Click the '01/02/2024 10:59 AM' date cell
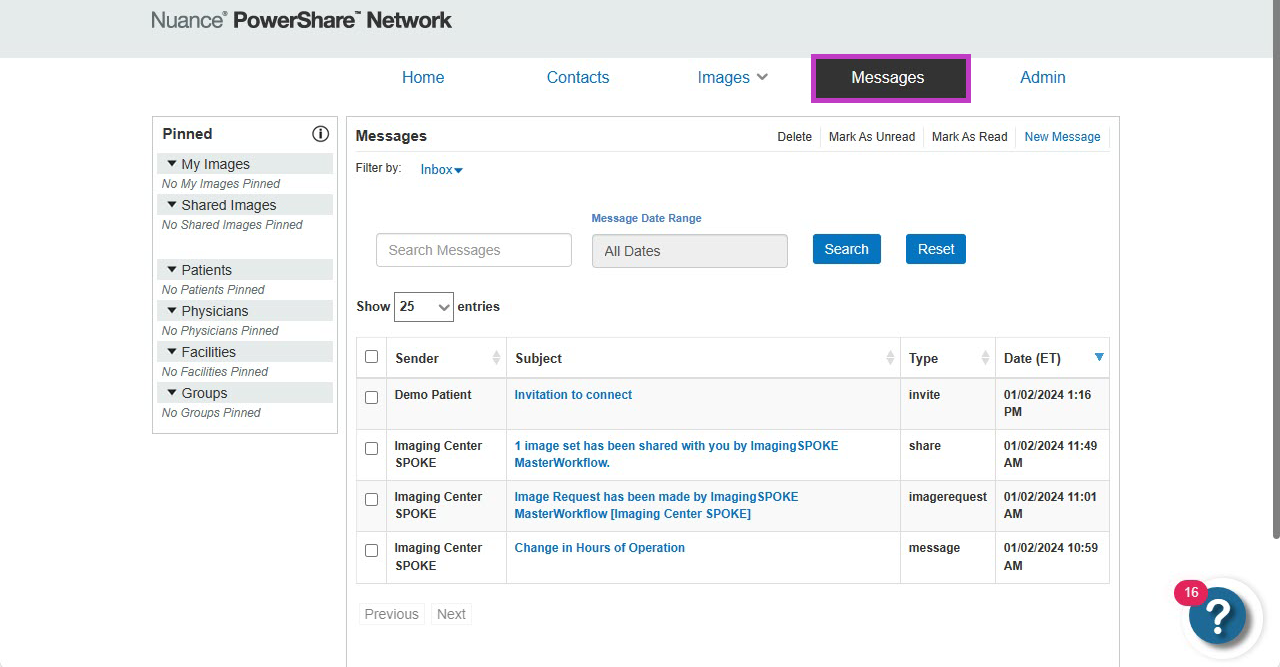The height and width of the screenshot is (667, 1280). (1050, 556)
